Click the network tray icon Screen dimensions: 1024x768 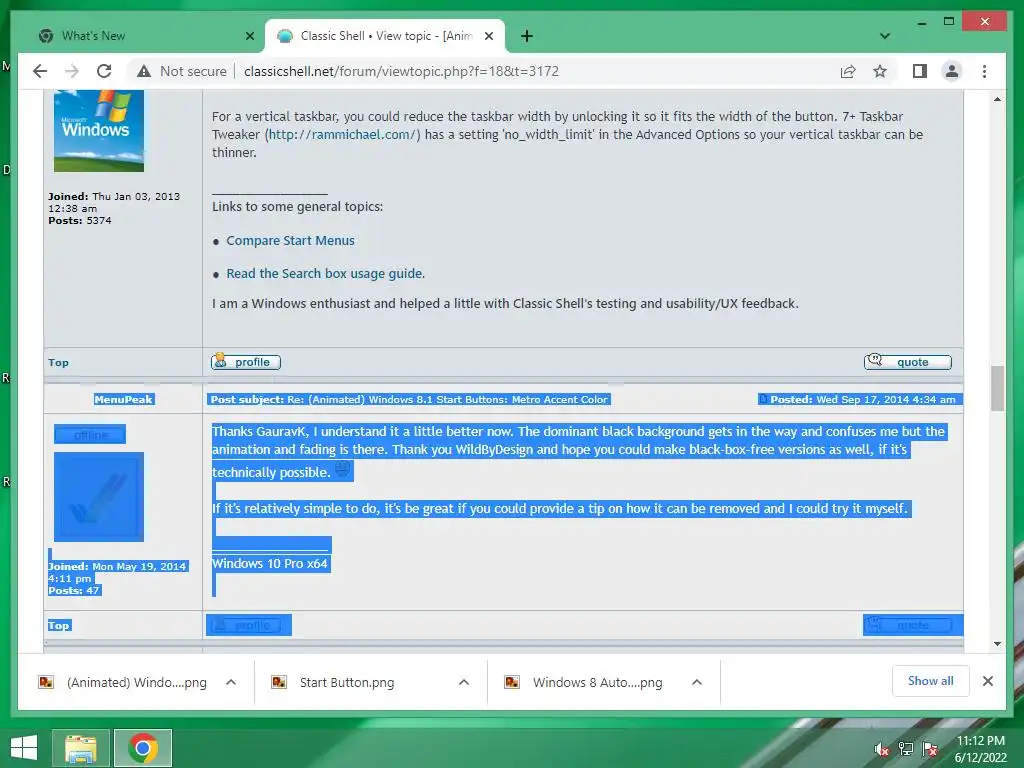[x=906, y=750]
